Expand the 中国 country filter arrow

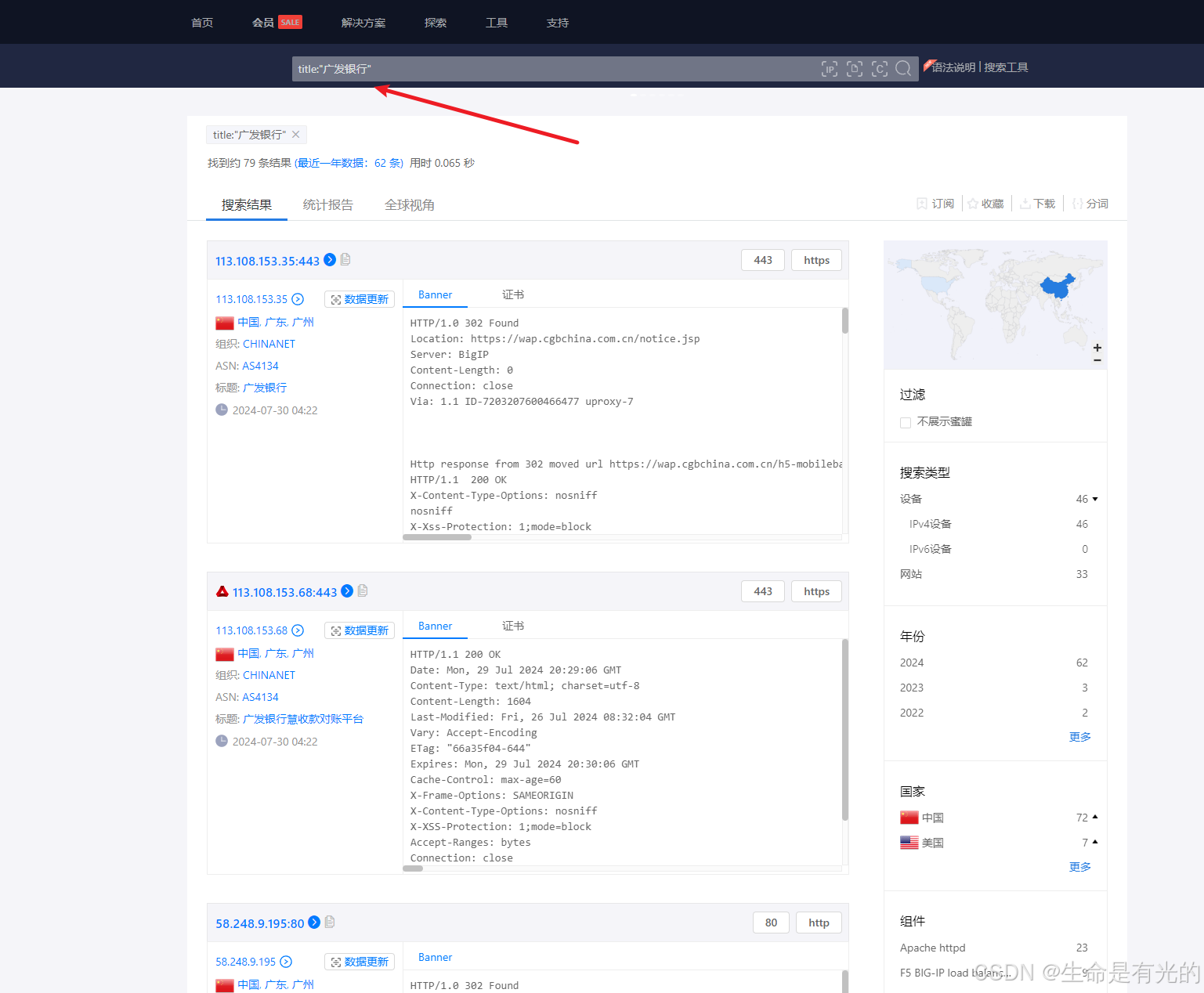(x=1095, y=817)
